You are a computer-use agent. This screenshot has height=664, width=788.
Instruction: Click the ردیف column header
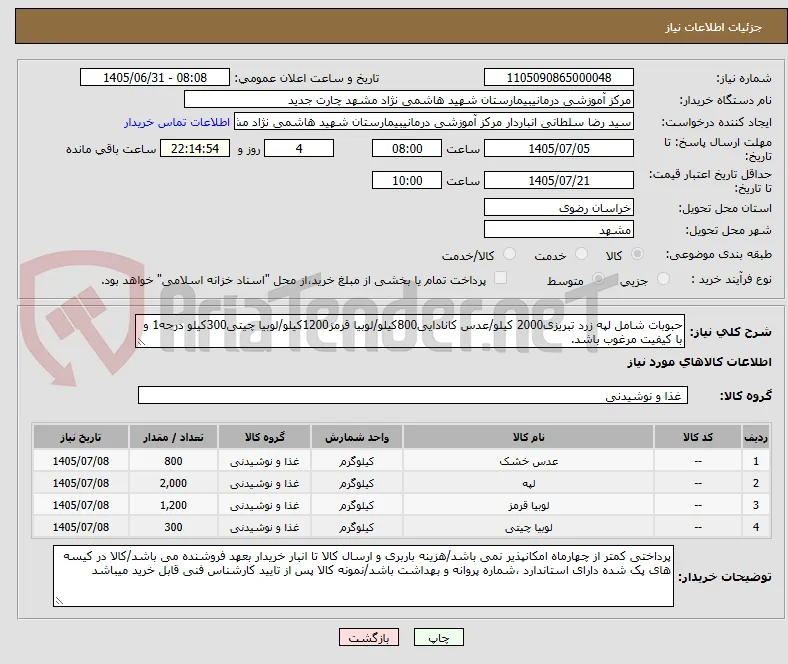[756, 437]
